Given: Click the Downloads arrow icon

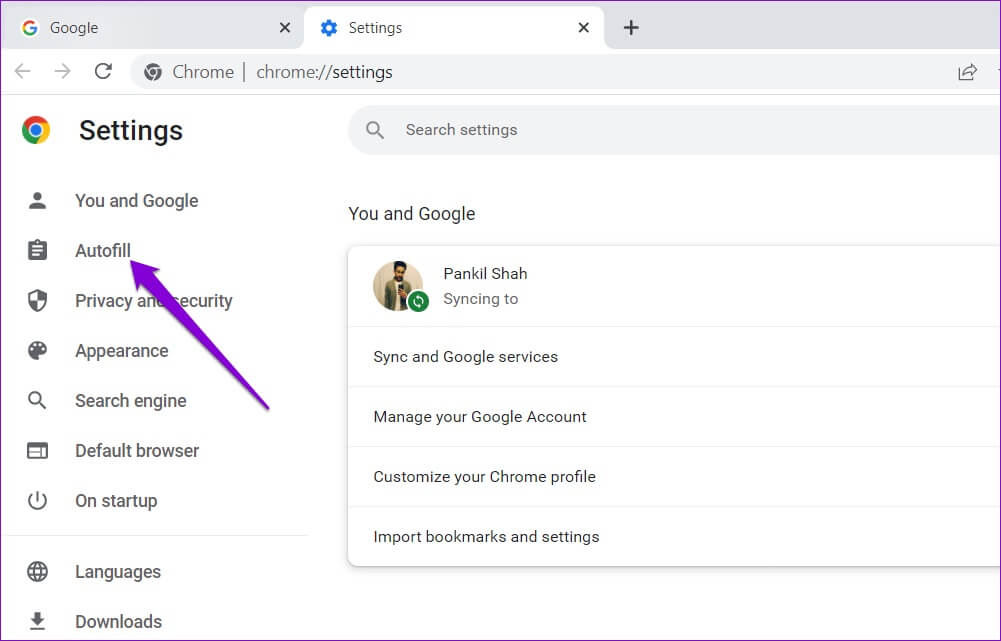Looking at the screenshot, I should [x=37, y=621].
